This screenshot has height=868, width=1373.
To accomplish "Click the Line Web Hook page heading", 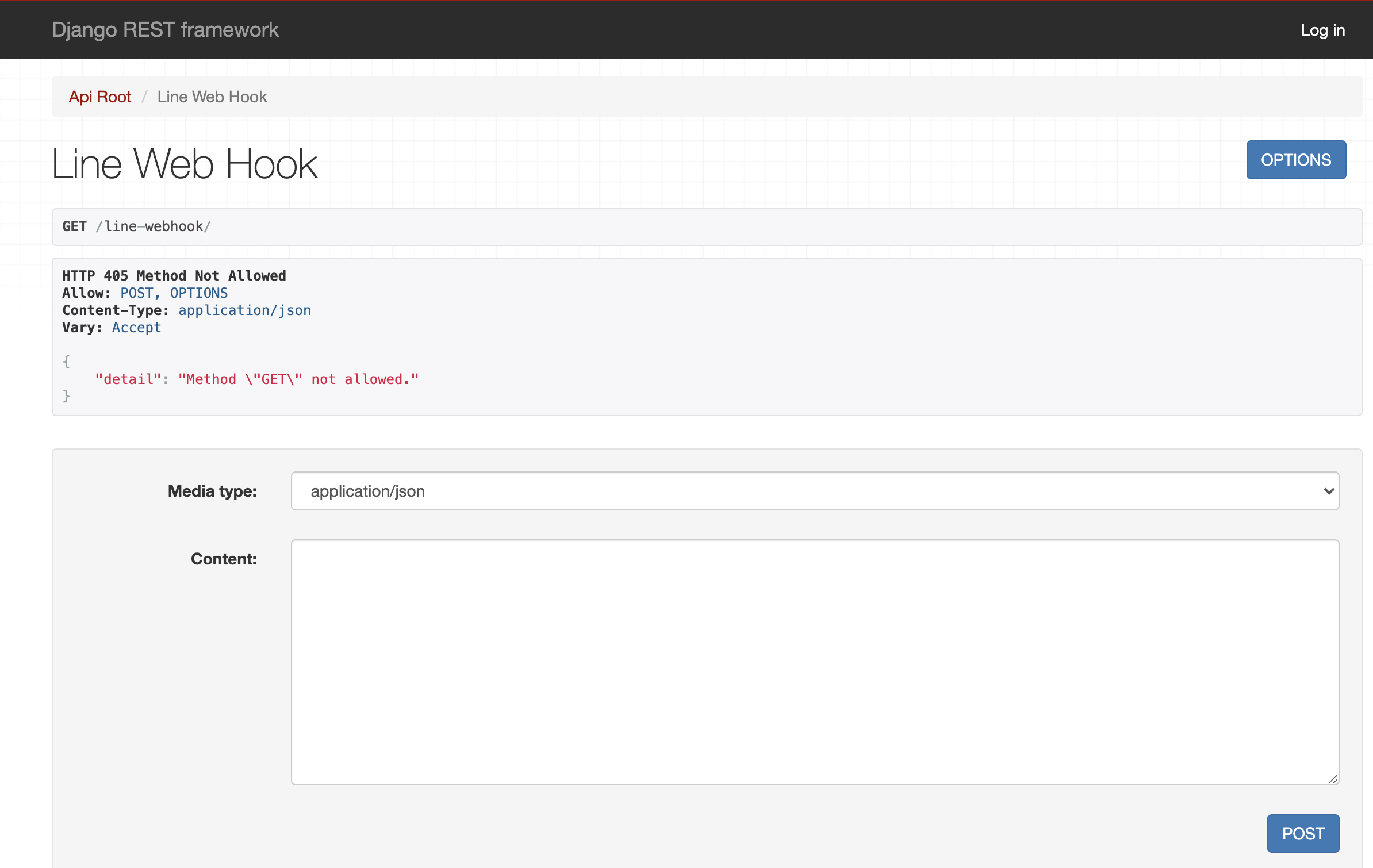I will 185,164.
